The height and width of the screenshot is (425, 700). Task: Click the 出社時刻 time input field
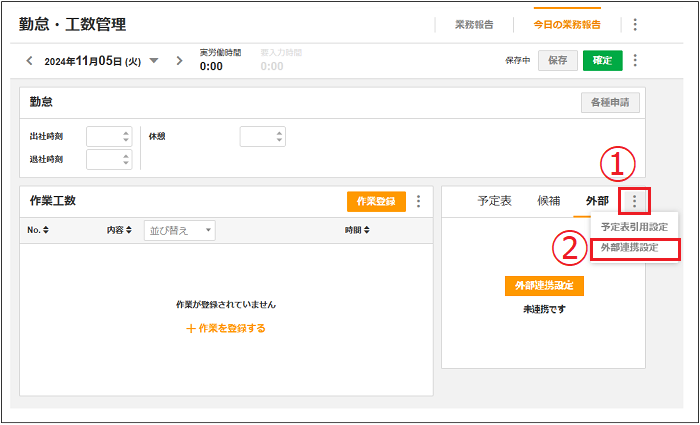coord(109,137)
